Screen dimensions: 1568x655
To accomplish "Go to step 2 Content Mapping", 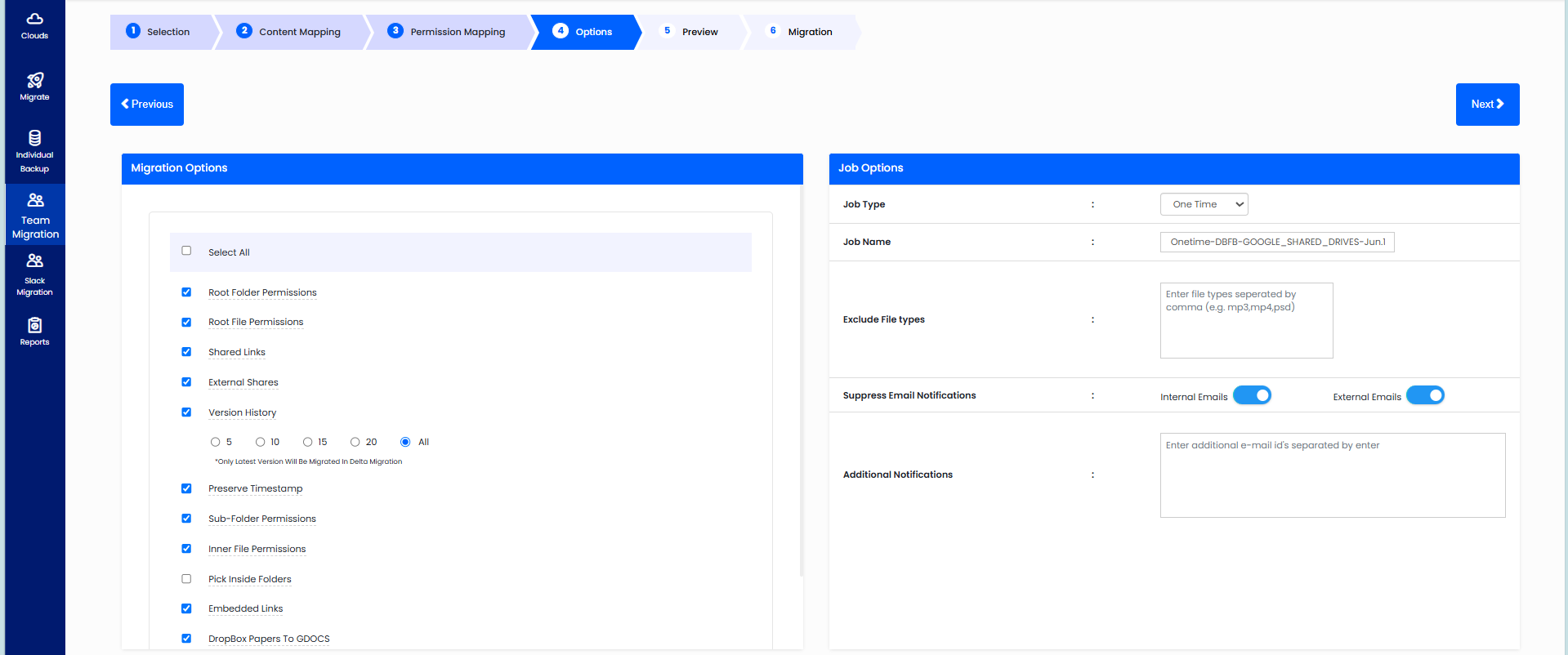I will click(290, 32).
